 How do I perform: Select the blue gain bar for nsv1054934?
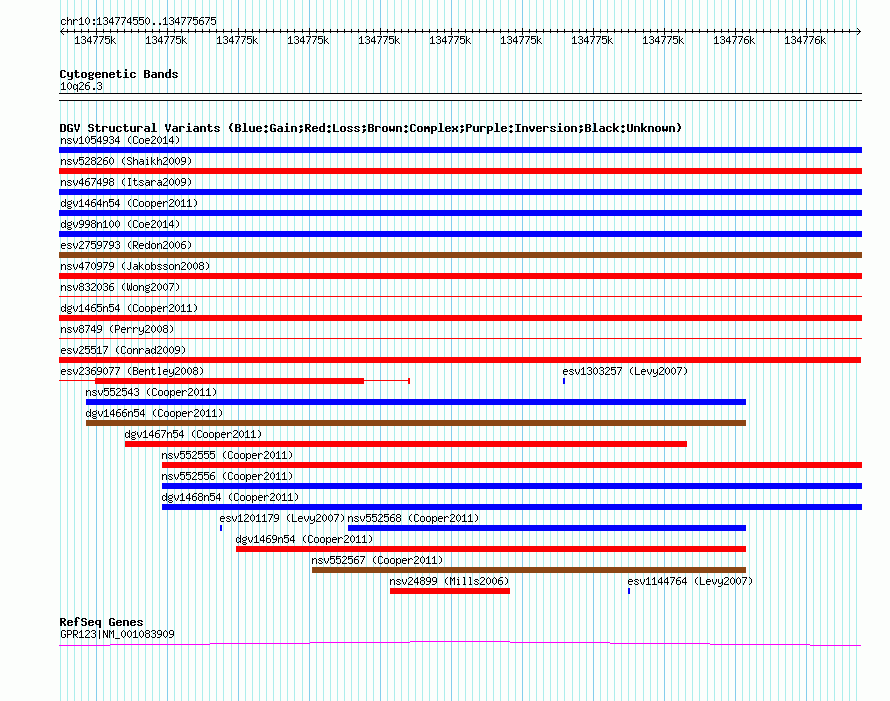[x=460, y=150]
